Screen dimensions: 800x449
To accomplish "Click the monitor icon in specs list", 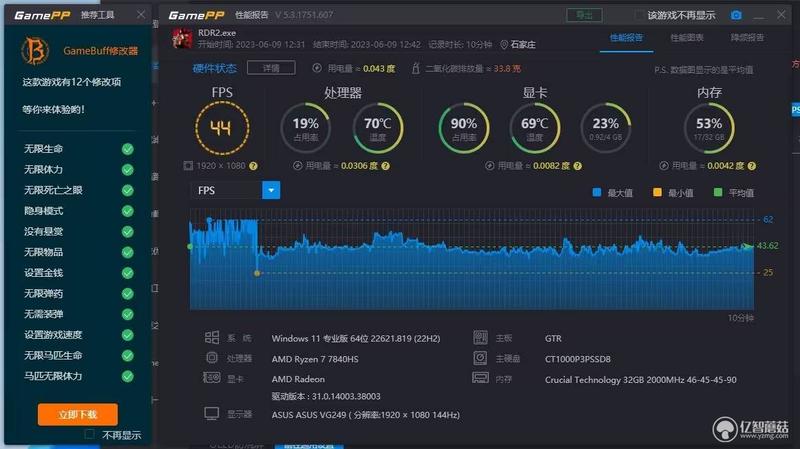I will point(212,413).
